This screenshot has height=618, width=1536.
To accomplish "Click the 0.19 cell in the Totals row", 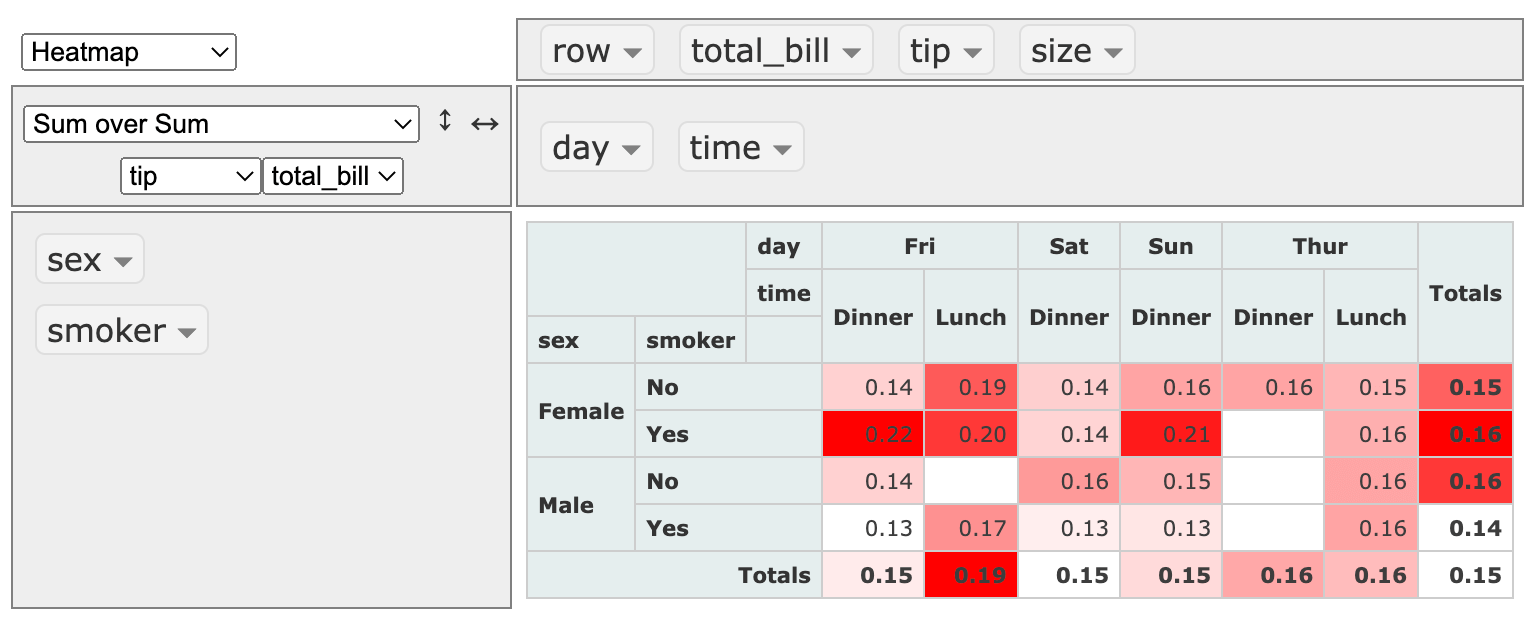I will [x=969, y=574].
